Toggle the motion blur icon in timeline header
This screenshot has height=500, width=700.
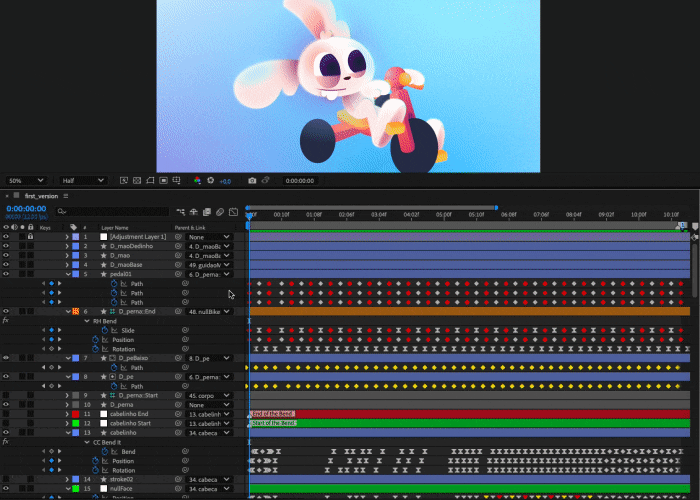click(220, 212)
